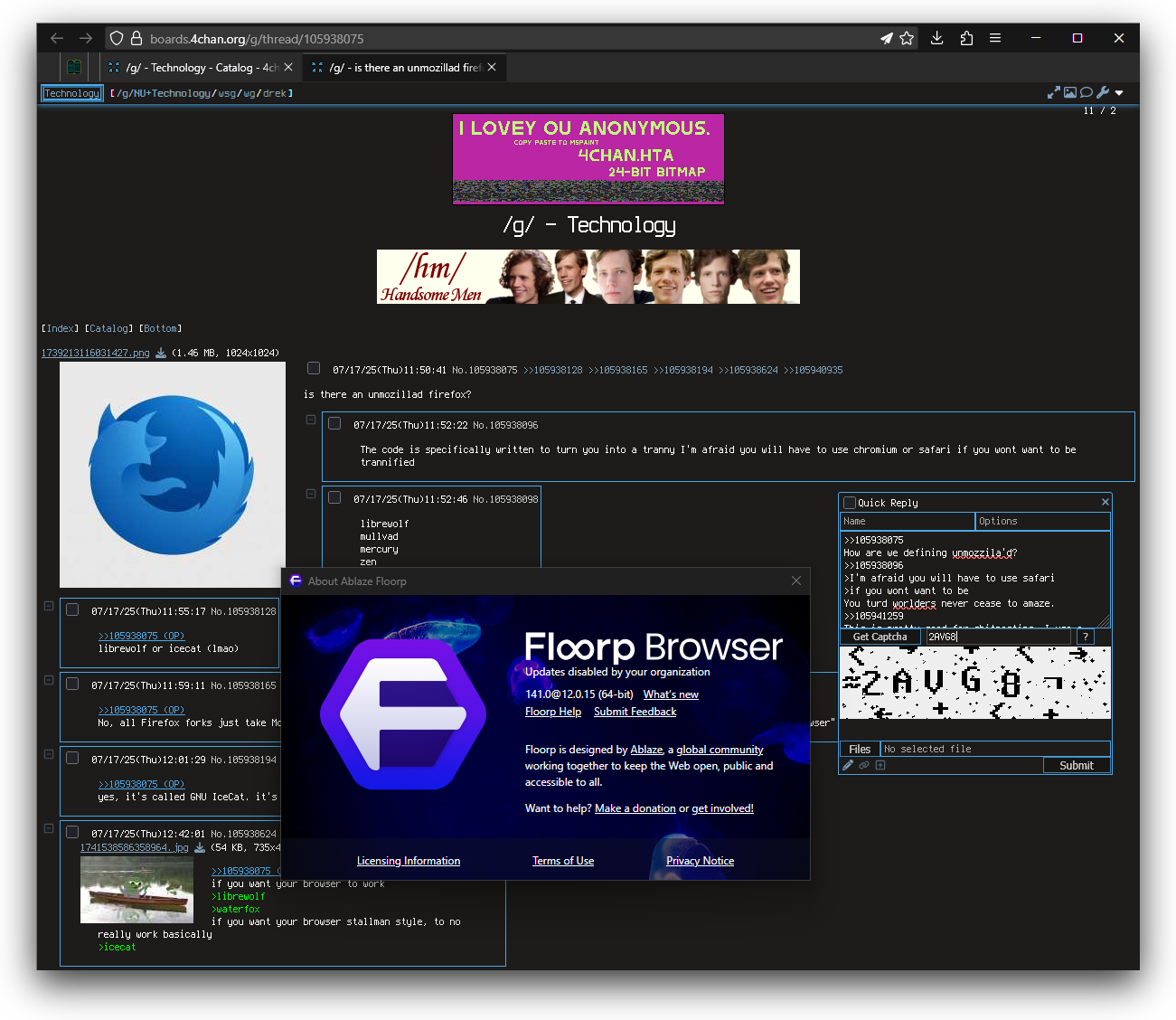Tick the checkbox for post No.105938096
1176x1020 pixels.
[x=334, y=423]
